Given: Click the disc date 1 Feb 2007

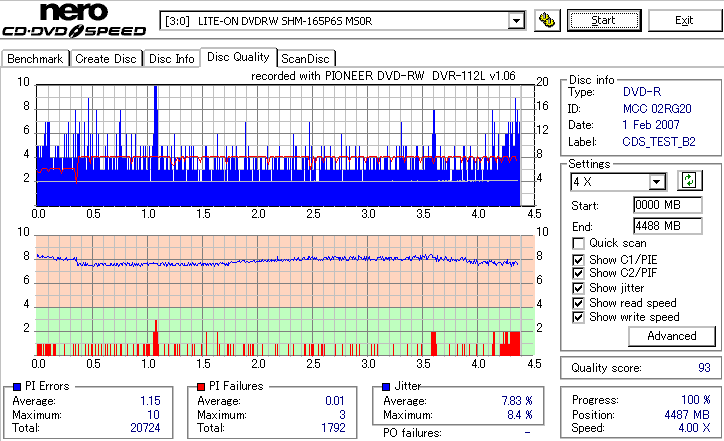Looking at the screenshot, I should click(x=651, y=125).
